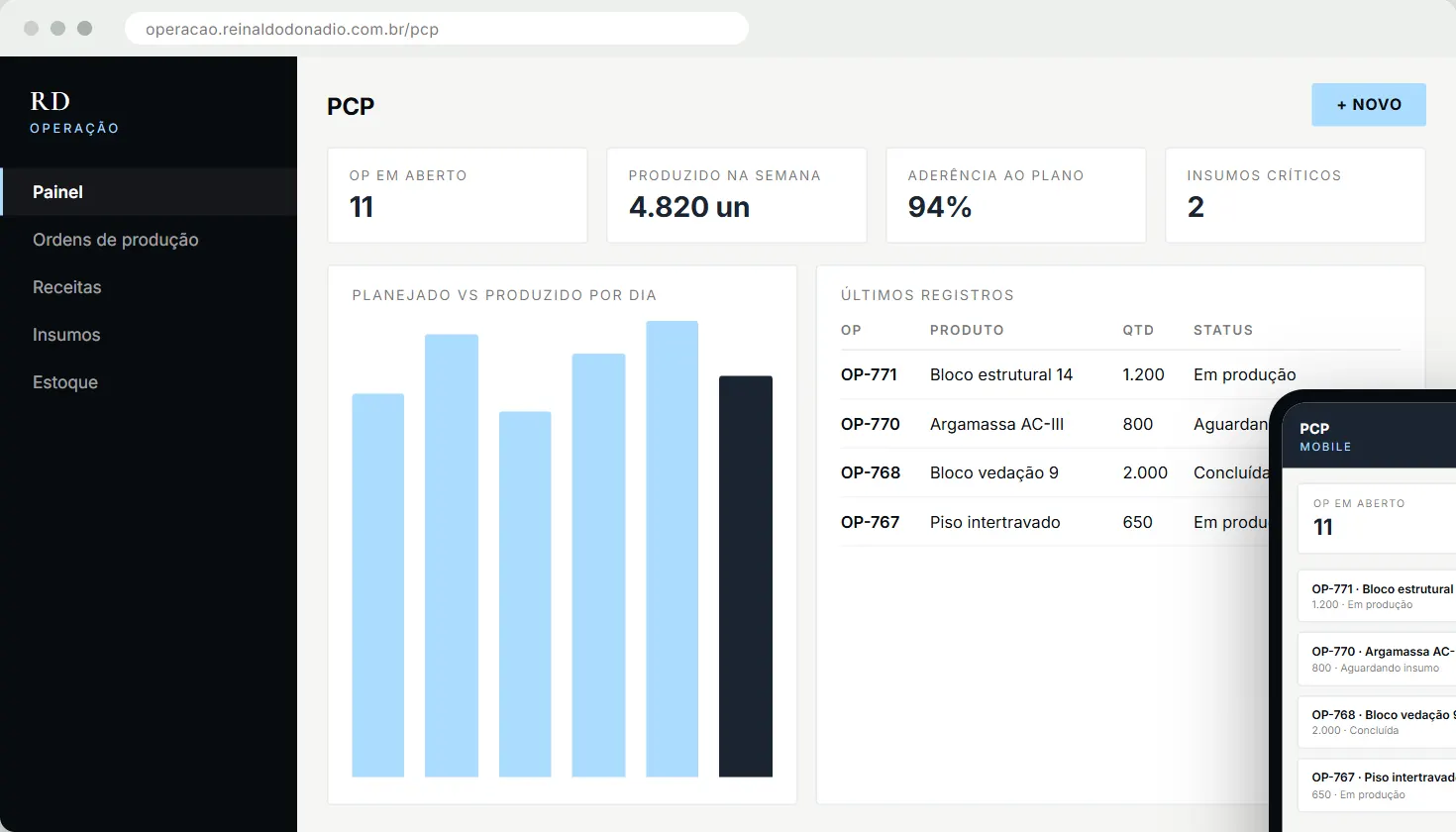
Task: Open the Produzido na semana card
Action: tap(737, 195)
